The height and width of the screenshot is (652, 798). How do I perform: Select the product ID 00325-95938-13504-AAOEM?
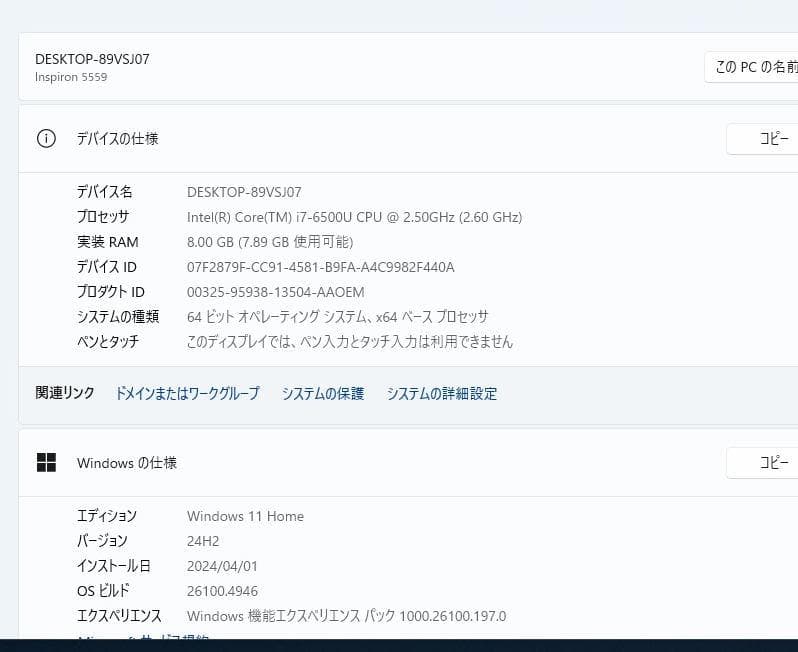(275, 292)
